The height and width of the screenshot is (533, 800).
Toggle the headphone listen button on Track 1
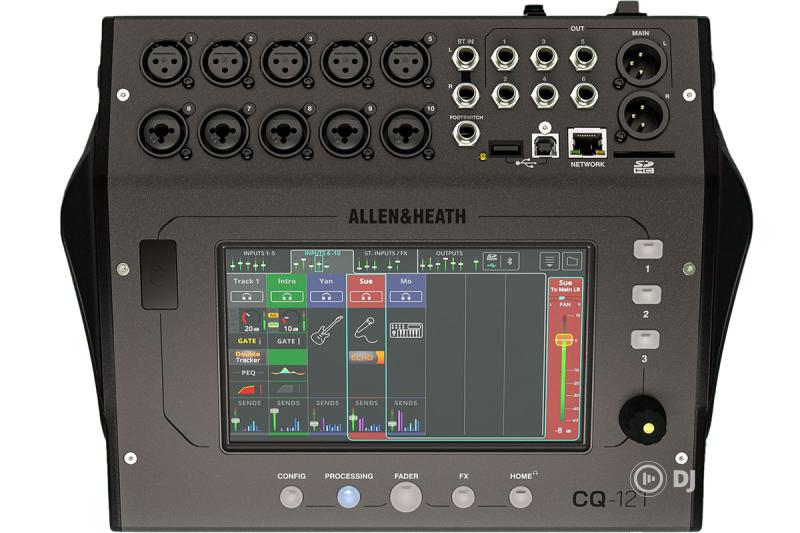point(247,296)
